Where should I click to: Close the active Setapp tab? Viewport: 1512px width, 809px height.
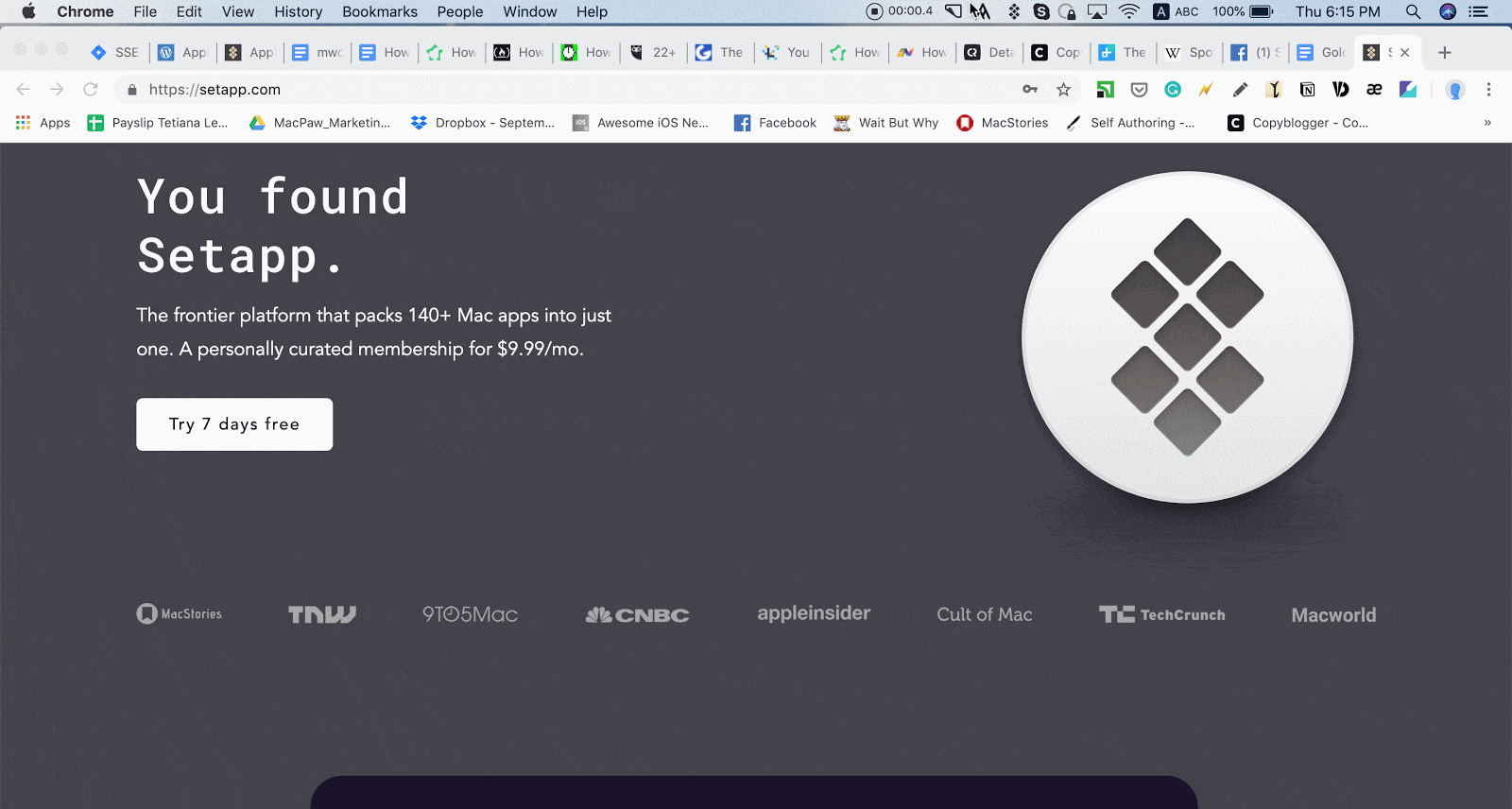point(1405,53)
